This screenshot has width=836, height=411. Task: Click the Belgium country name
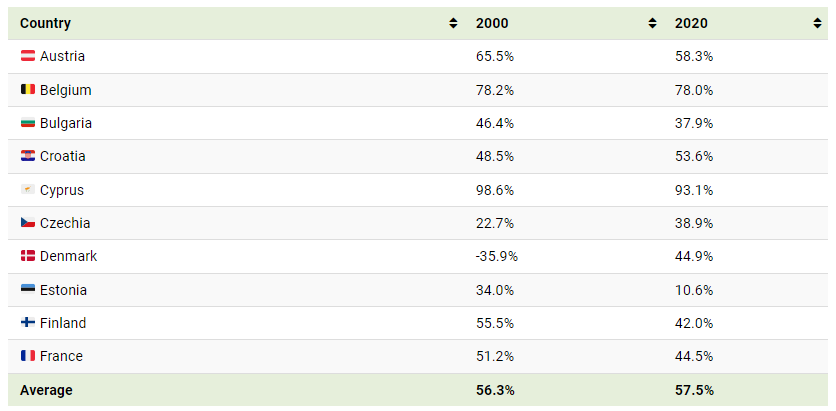point(65,90)
